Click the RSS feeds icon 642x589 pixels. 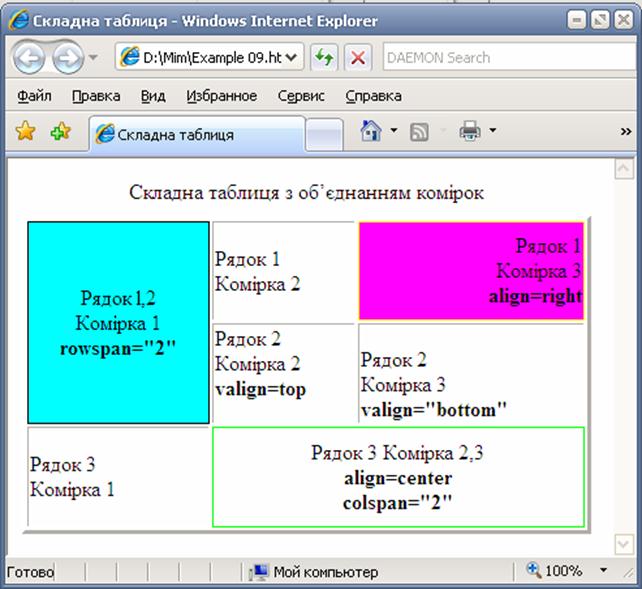pos(419,132)
